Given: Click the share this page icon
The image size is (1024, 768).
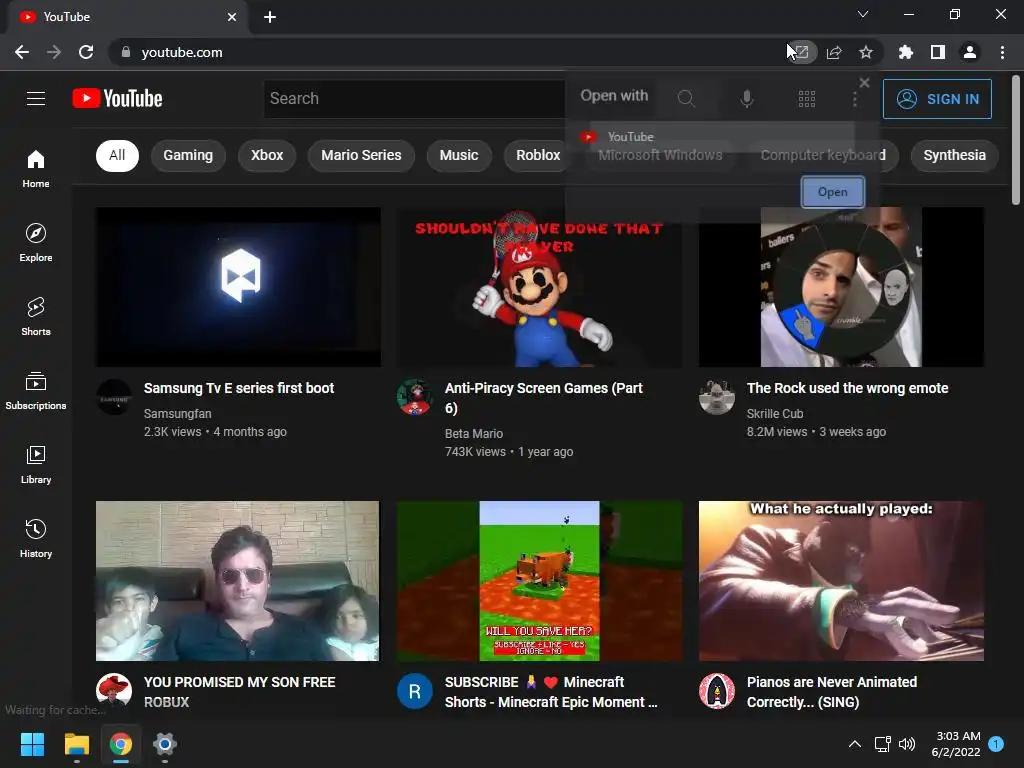Looking at the screenshot, I should pyautogui.click(x=834, y=52).
